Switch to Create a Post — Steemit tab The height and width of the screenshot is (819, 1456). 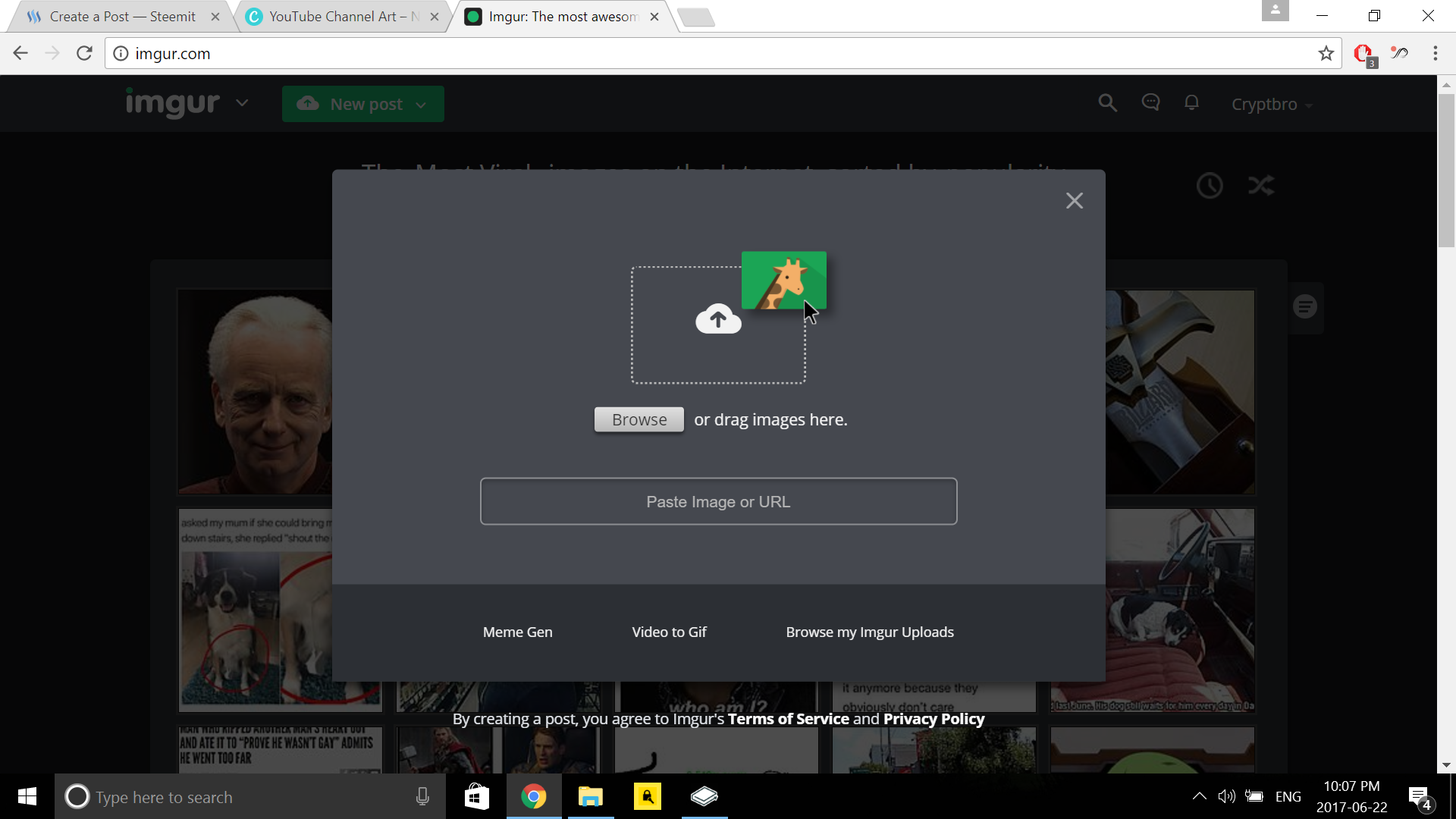click(121, 17)
